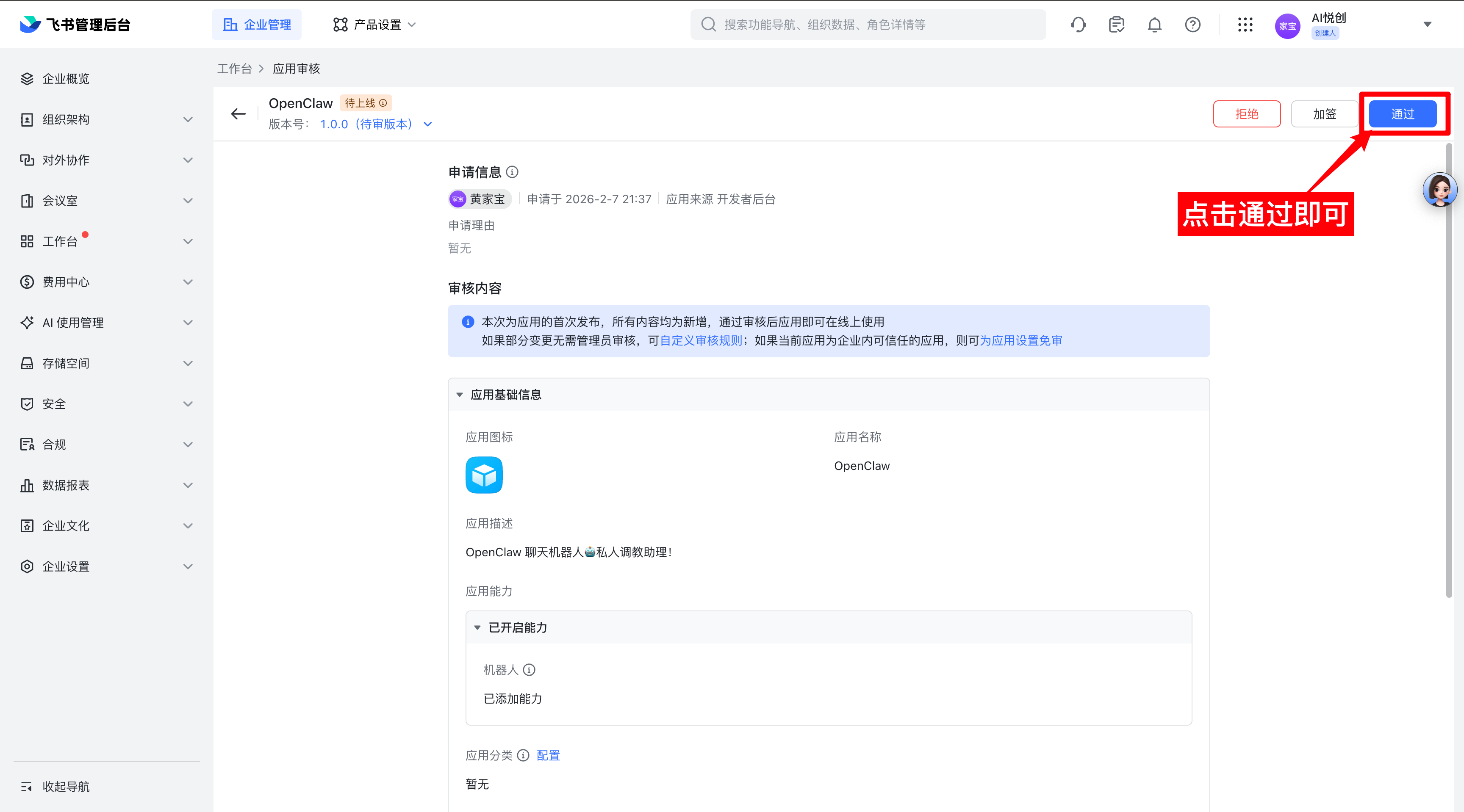The width and height of the screenshot is (1464, 812).
Task: Open the task list clipboard icon
Action: (x=1116, y=25)
